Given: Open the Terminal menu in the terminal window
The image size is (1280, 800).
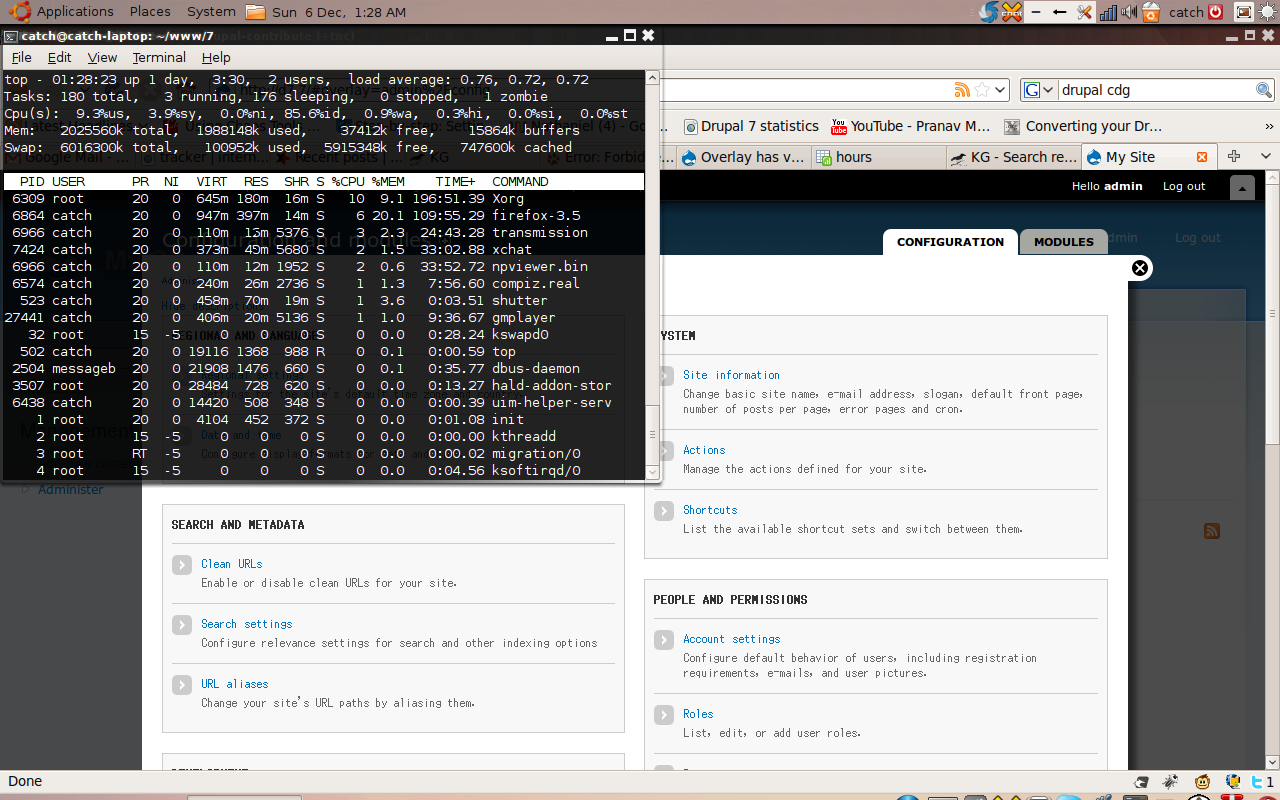Looking at the screenshot, I should tap(158, 57).
